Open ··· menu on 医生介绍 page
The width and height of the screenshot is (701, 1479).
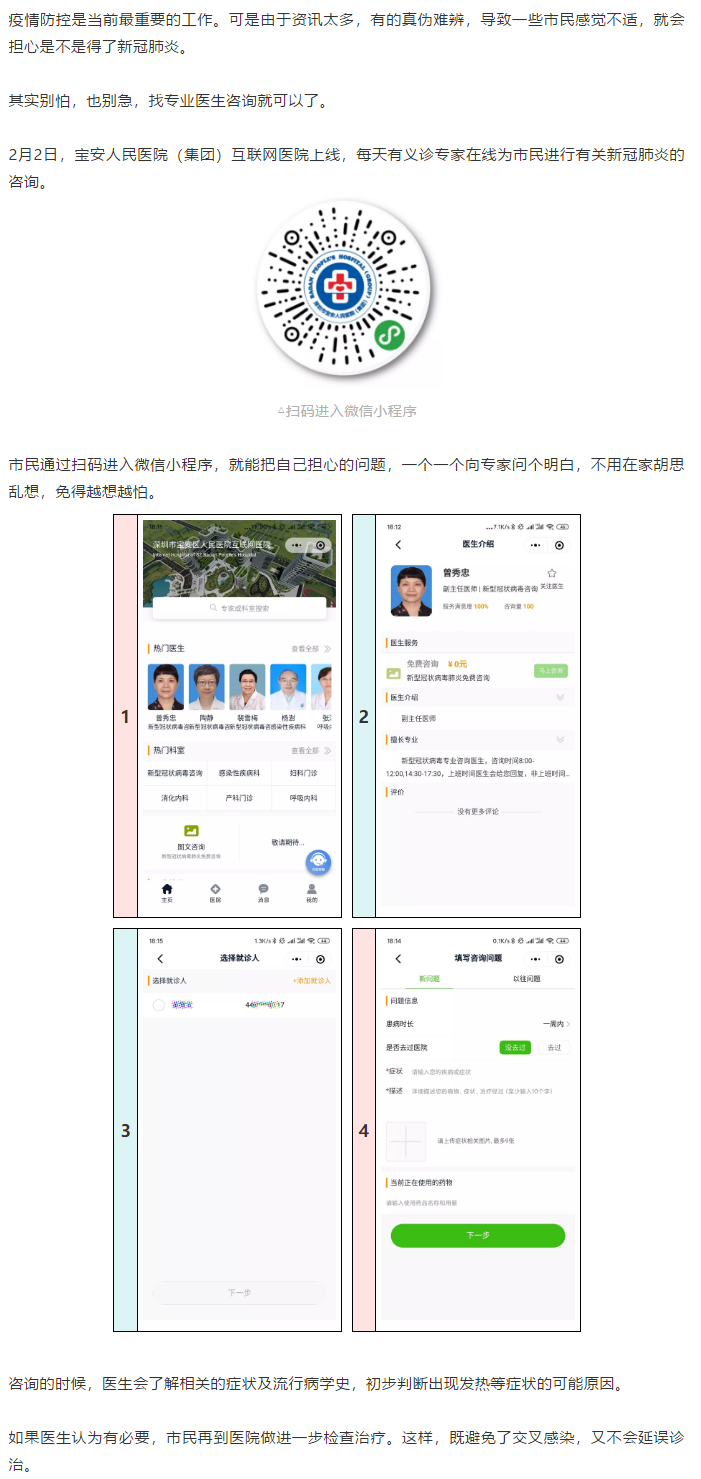(x=536, y=545)
